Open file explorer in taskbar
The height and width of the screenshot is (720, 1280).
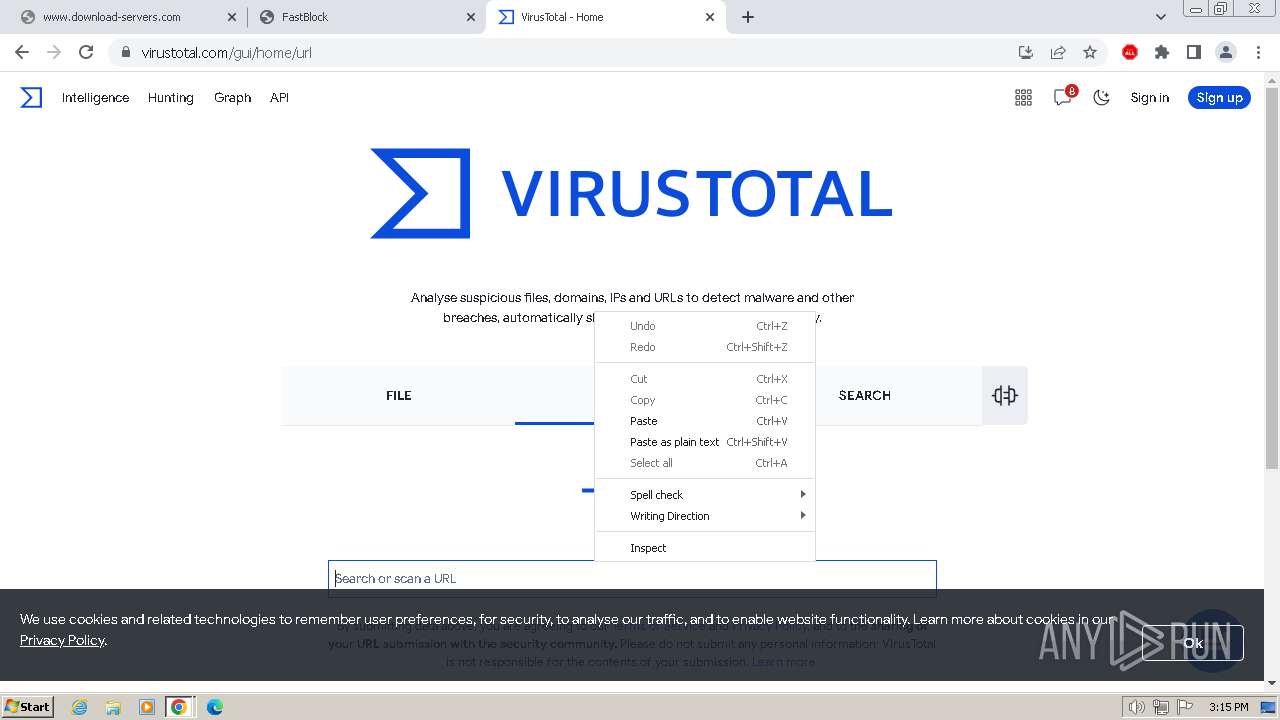[113, 707]
